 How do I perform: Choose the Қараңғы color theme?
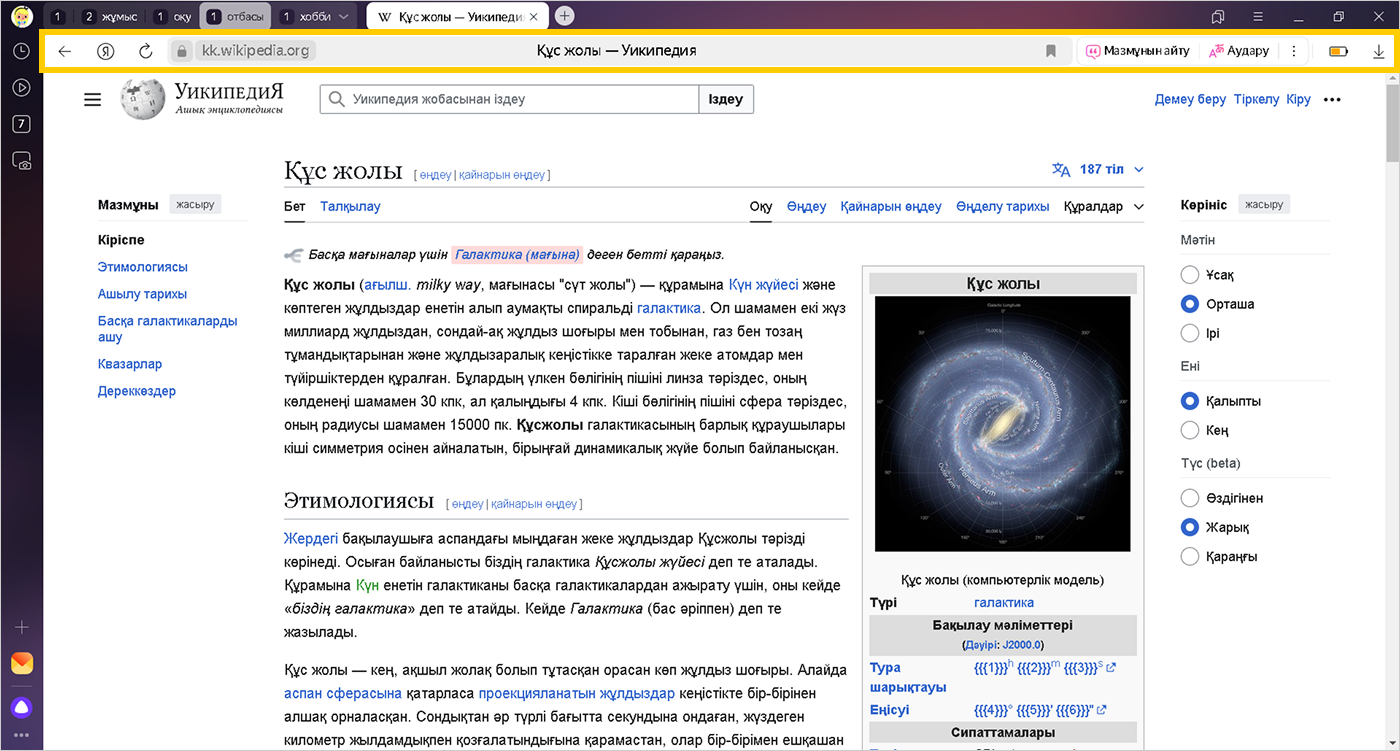[1190, 557]
